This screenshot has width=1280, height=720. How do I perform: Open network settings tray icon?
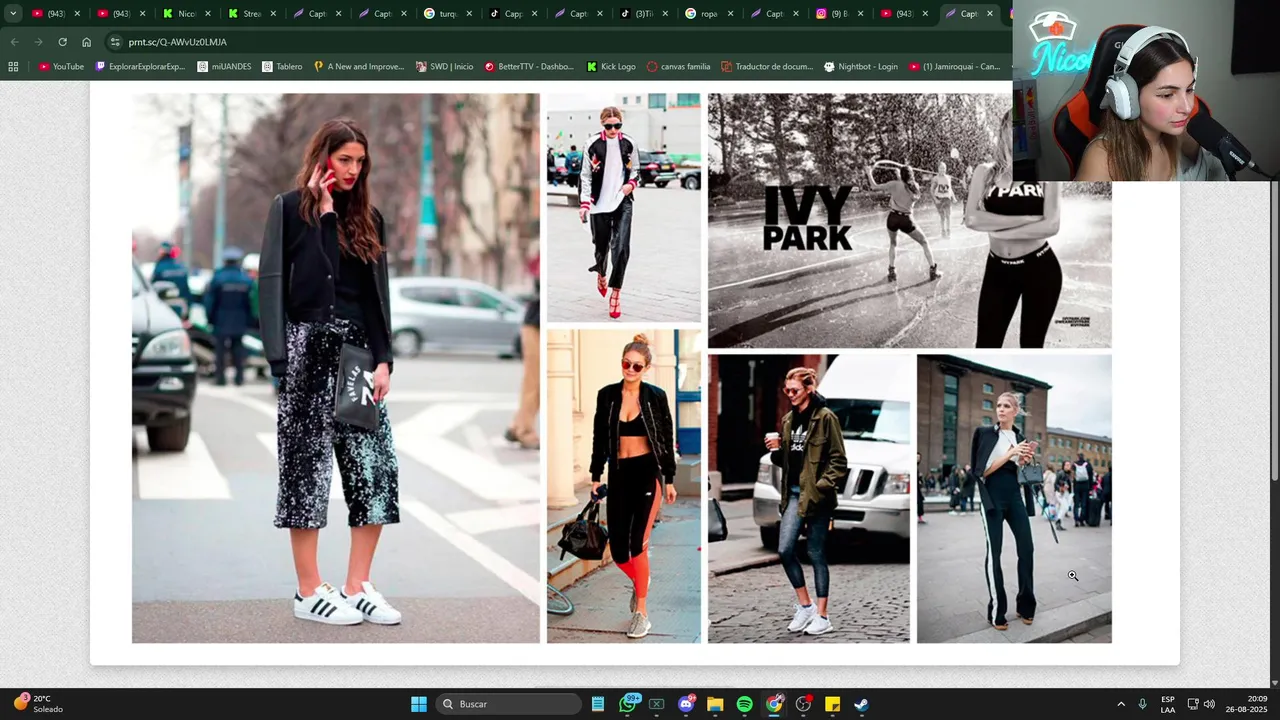[1192, 704]
